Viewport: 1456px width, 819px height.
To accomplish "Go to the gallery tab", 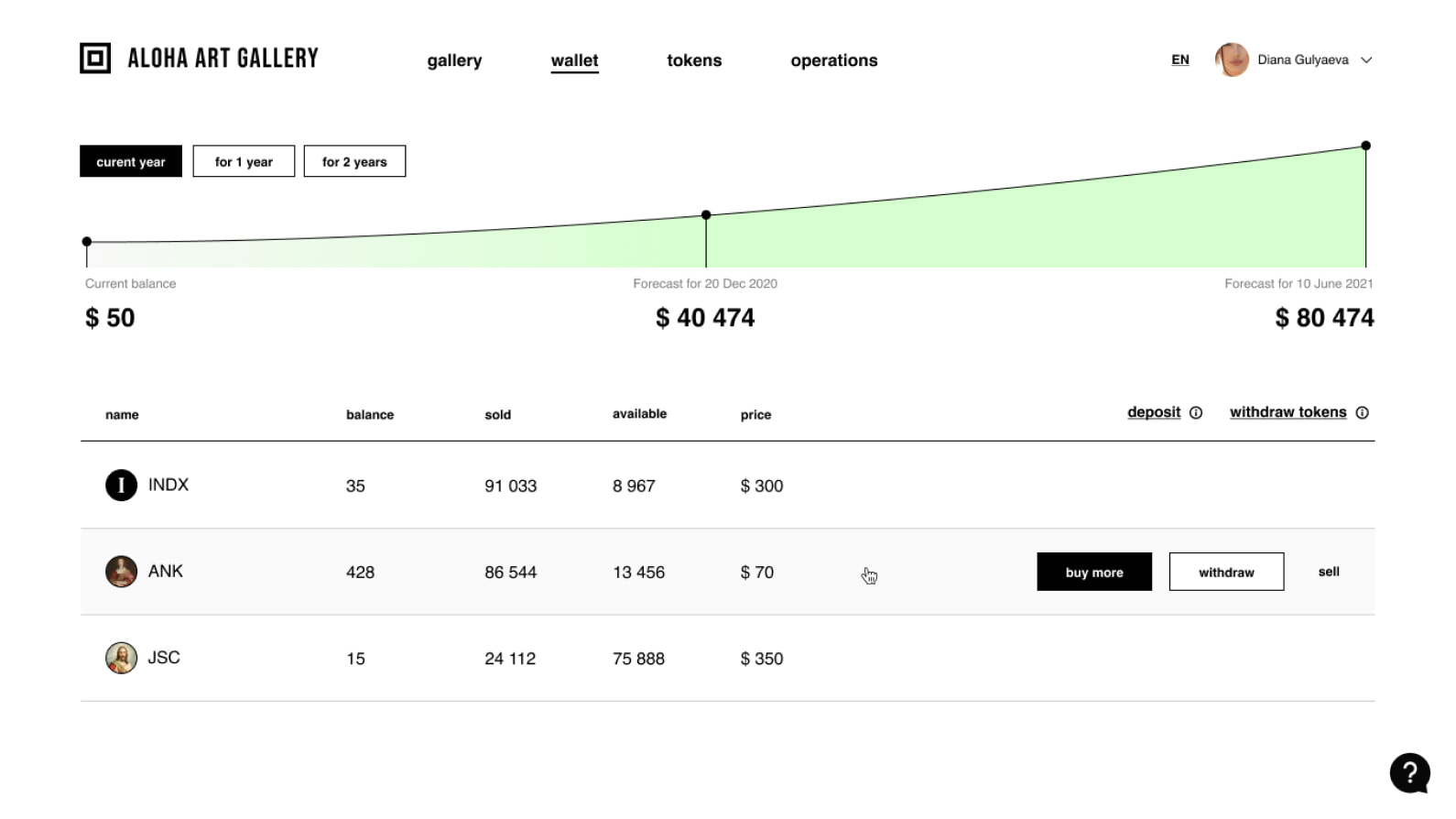I will 454,60.
